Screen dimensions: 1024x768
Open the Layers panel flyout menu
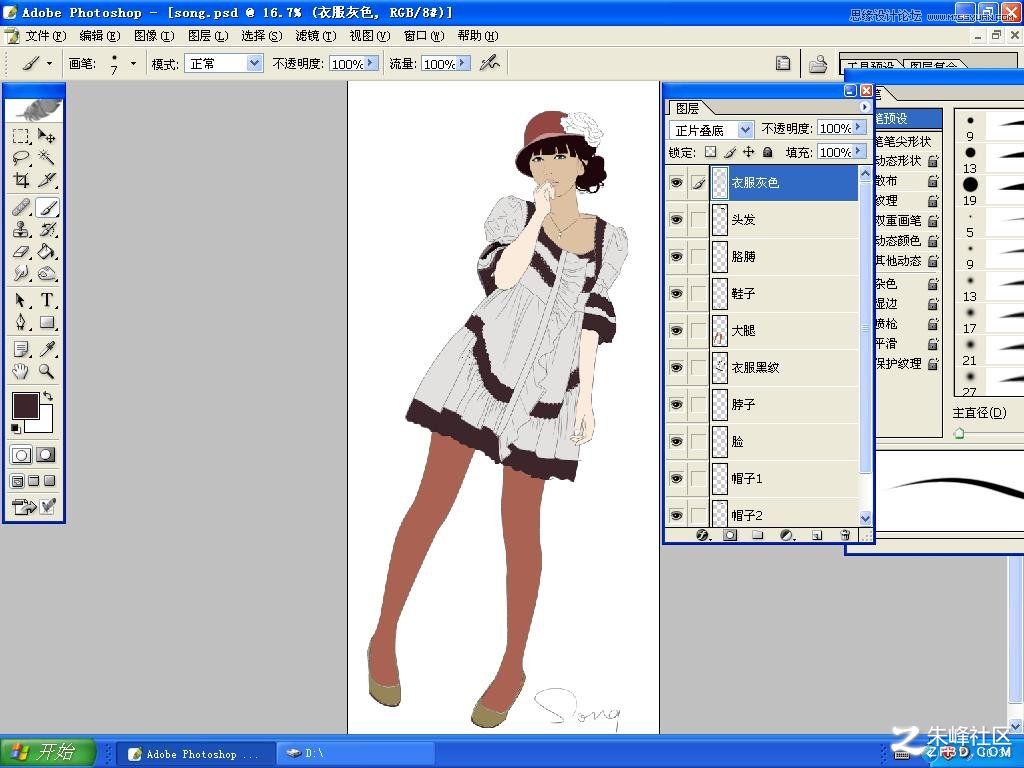click(865, 106)
